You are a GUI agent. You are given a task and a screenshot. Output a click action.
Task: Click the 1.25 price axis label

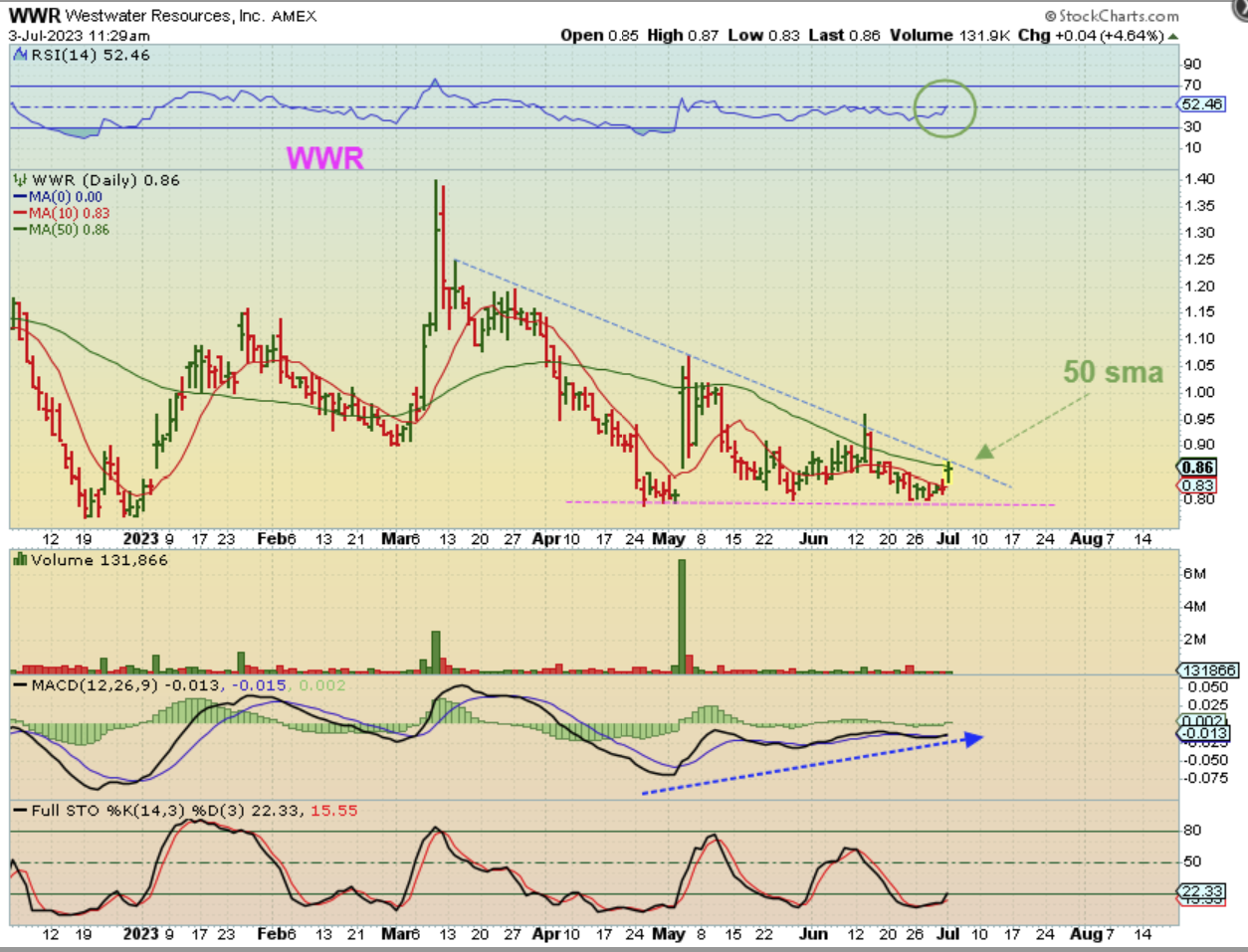coord(1200,260)
